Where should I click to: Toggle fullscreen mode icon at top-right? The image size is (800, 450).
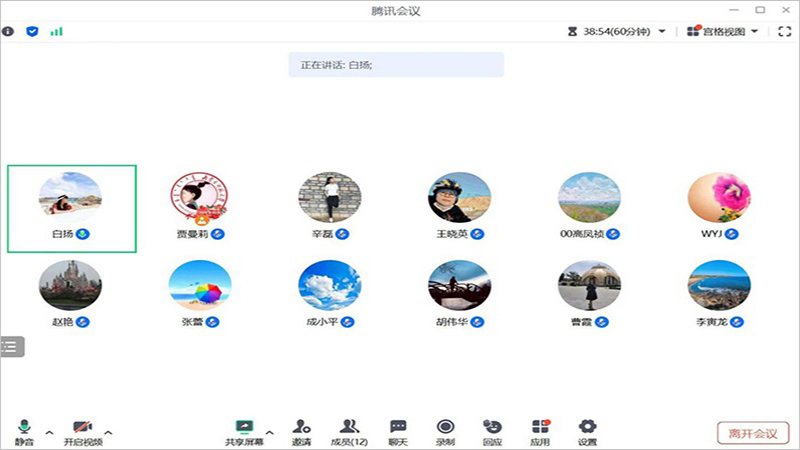point(784,31)
